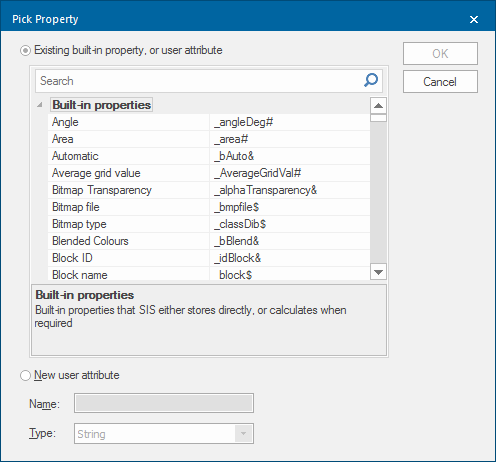
Task: Click the scroll down arrow of property list
Action: pos(378,272)
